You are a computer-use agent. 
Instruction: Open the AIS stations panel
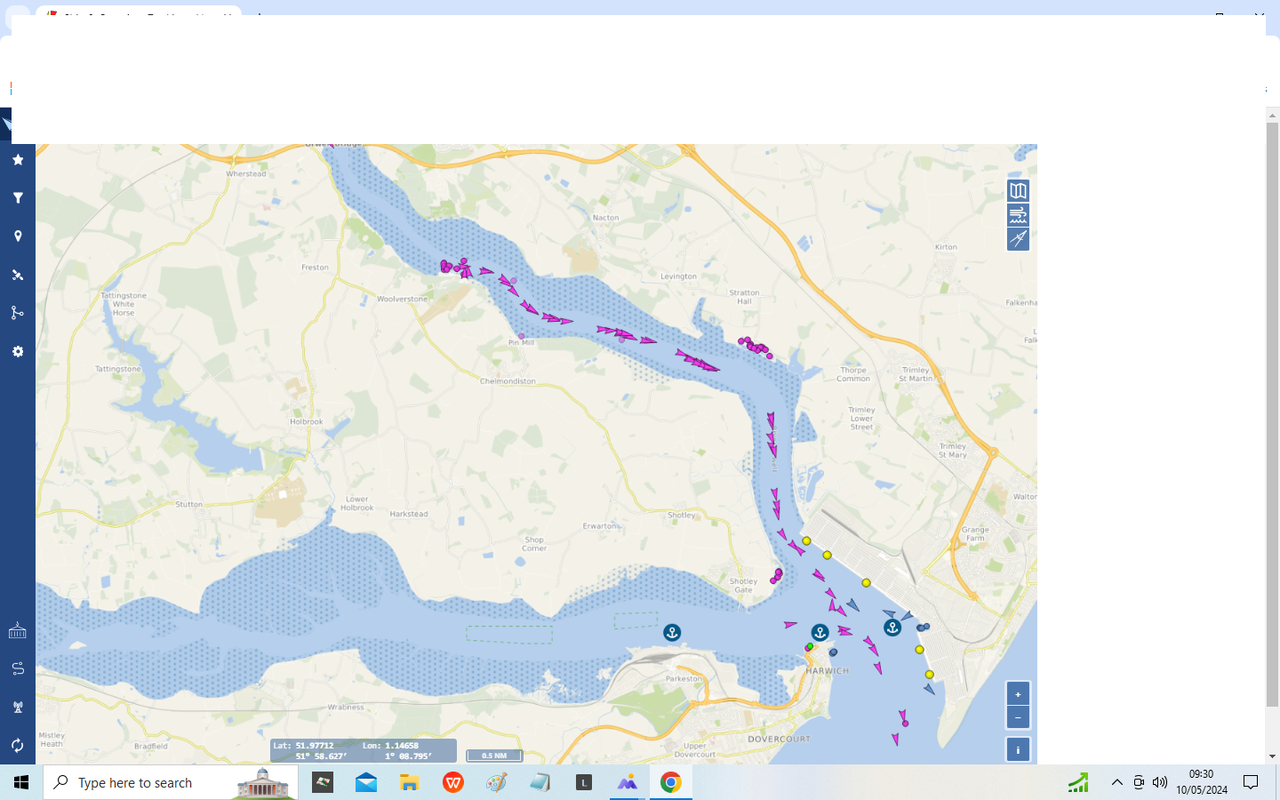(17, 706)
